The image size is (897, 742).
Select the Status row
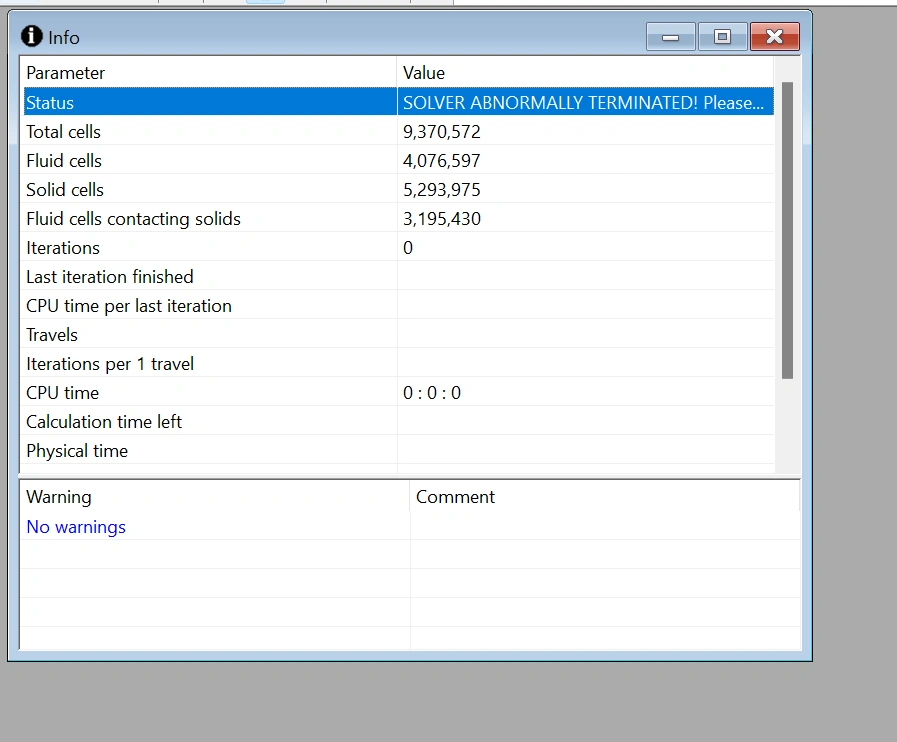(399, 102)
